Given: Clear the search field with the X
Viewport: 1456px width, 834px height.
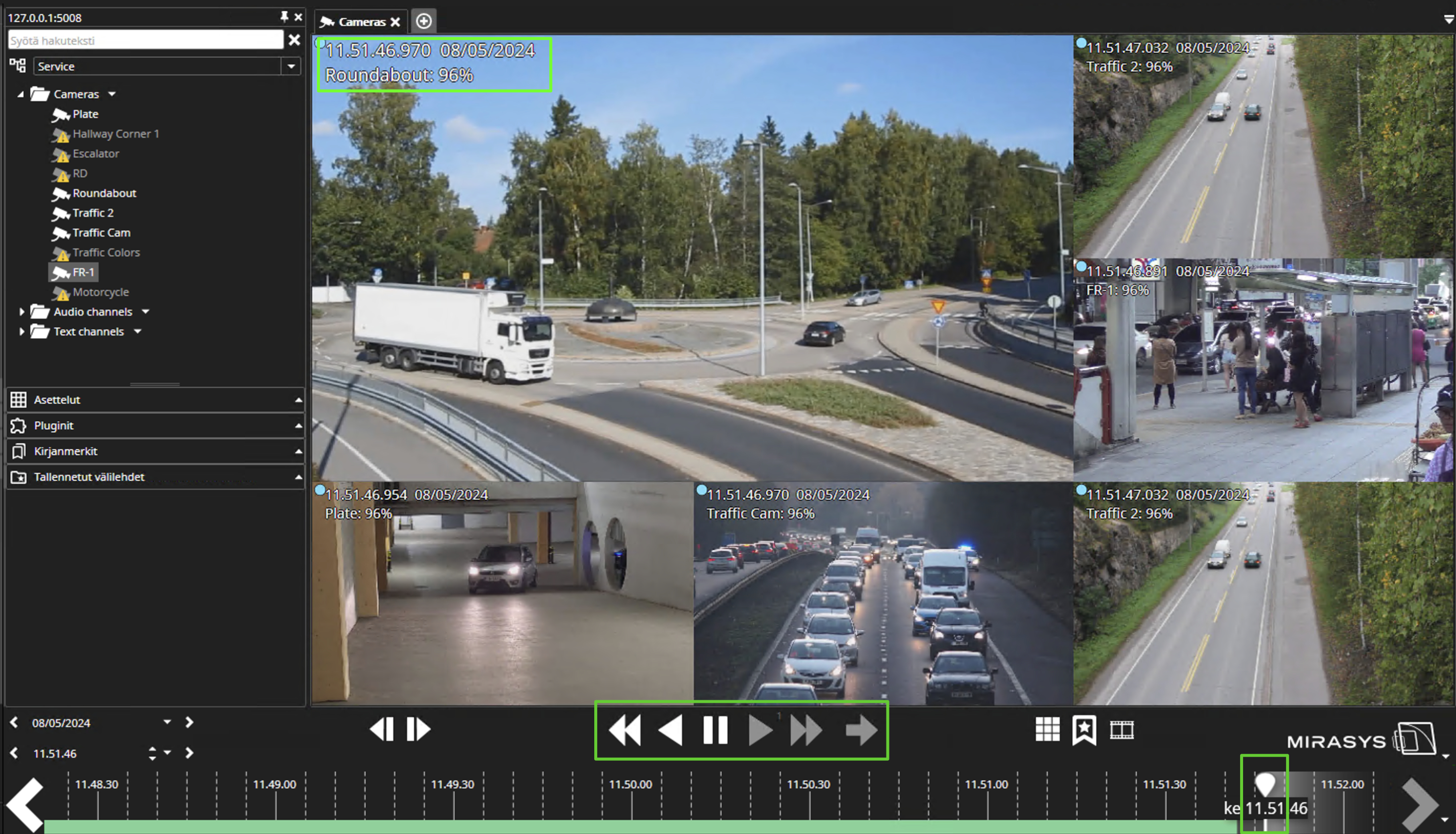Looking at the screenshot, I should [294, 40].
